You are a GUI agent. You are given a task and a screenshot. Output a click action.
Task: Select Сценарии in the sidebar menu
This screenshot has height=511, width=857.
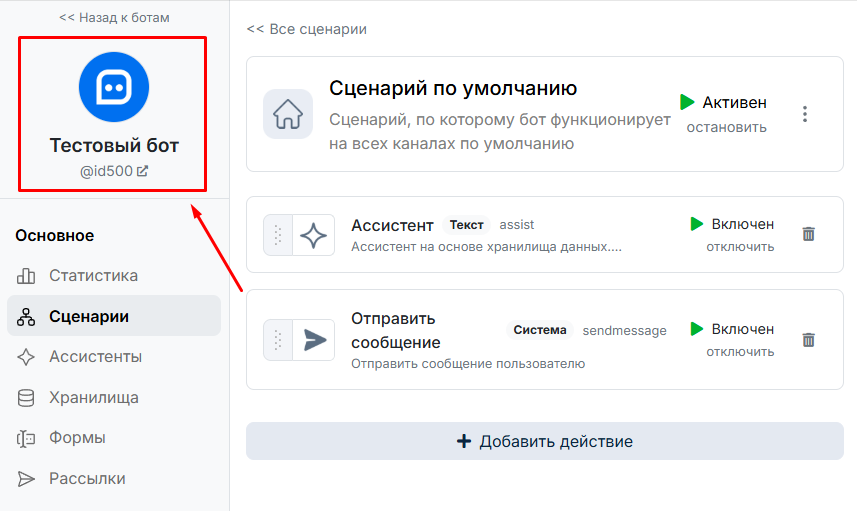tap(114, 316)
